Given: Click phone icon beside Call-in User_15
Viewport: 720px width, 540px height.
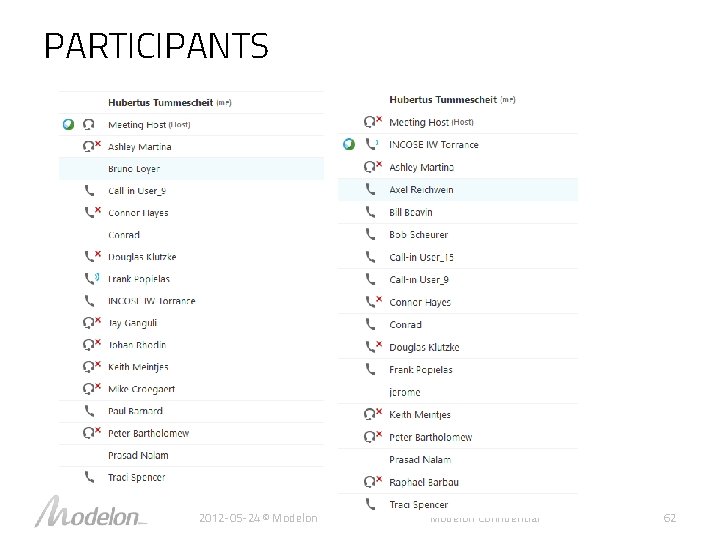Looking at the screenshot, I should [x=371, y=257].
